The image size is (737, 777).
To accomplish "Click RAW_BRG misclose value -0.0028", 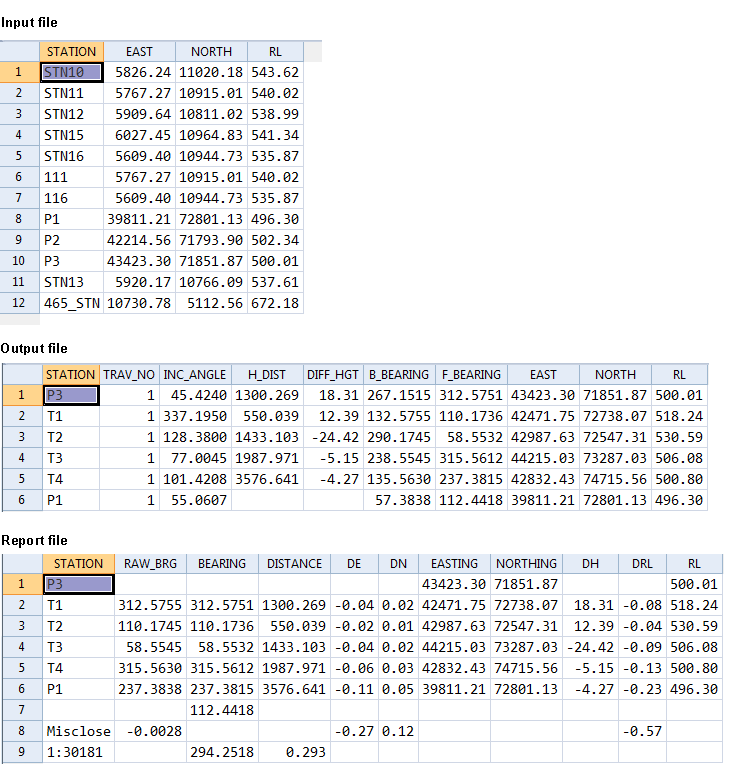I will tap(150, 731).
